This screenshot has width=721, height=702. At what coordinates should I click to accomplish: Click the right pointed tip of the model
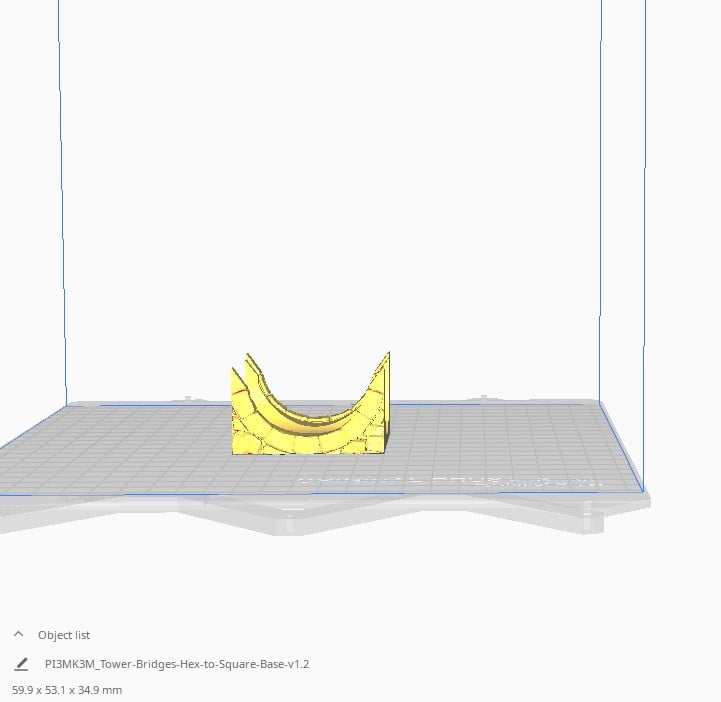[388, 354]
